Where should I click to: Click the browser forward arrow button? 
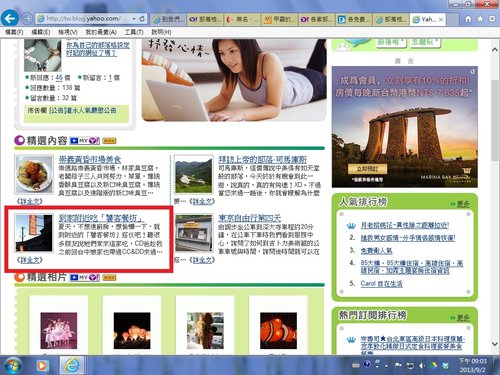click(x=27, y=19)
